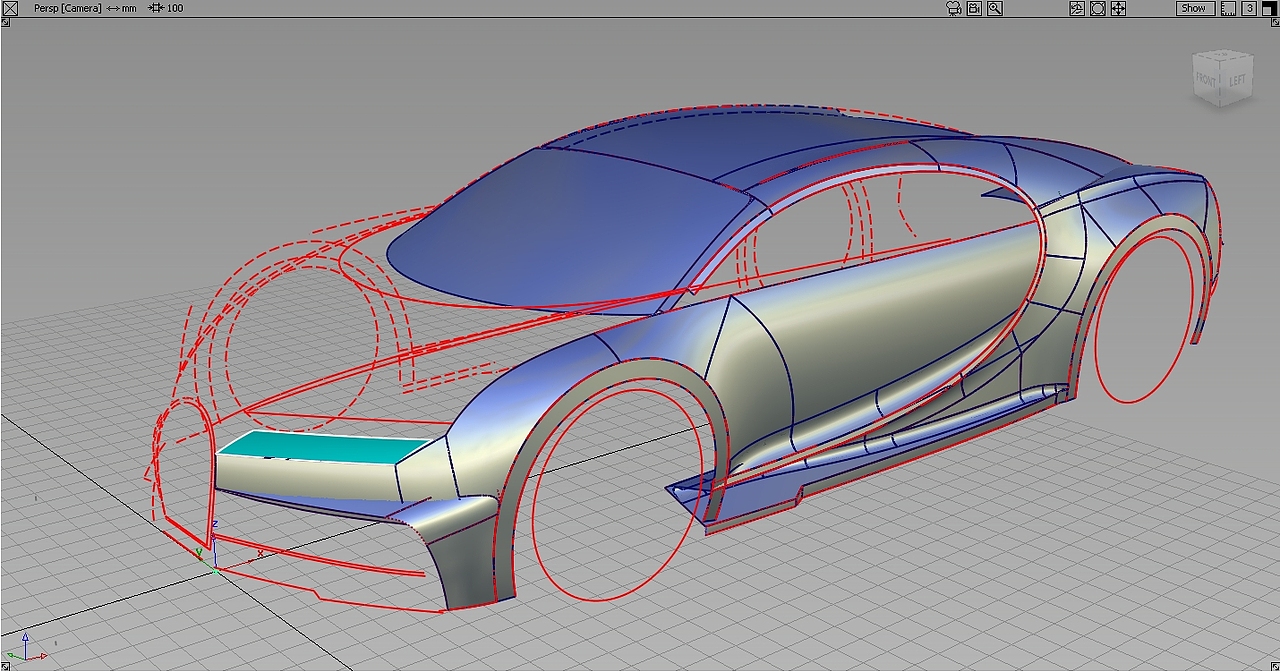This screenshot has width=1280, height=672.
Task: Open the Show menu button
Action: coord(1195,8)
